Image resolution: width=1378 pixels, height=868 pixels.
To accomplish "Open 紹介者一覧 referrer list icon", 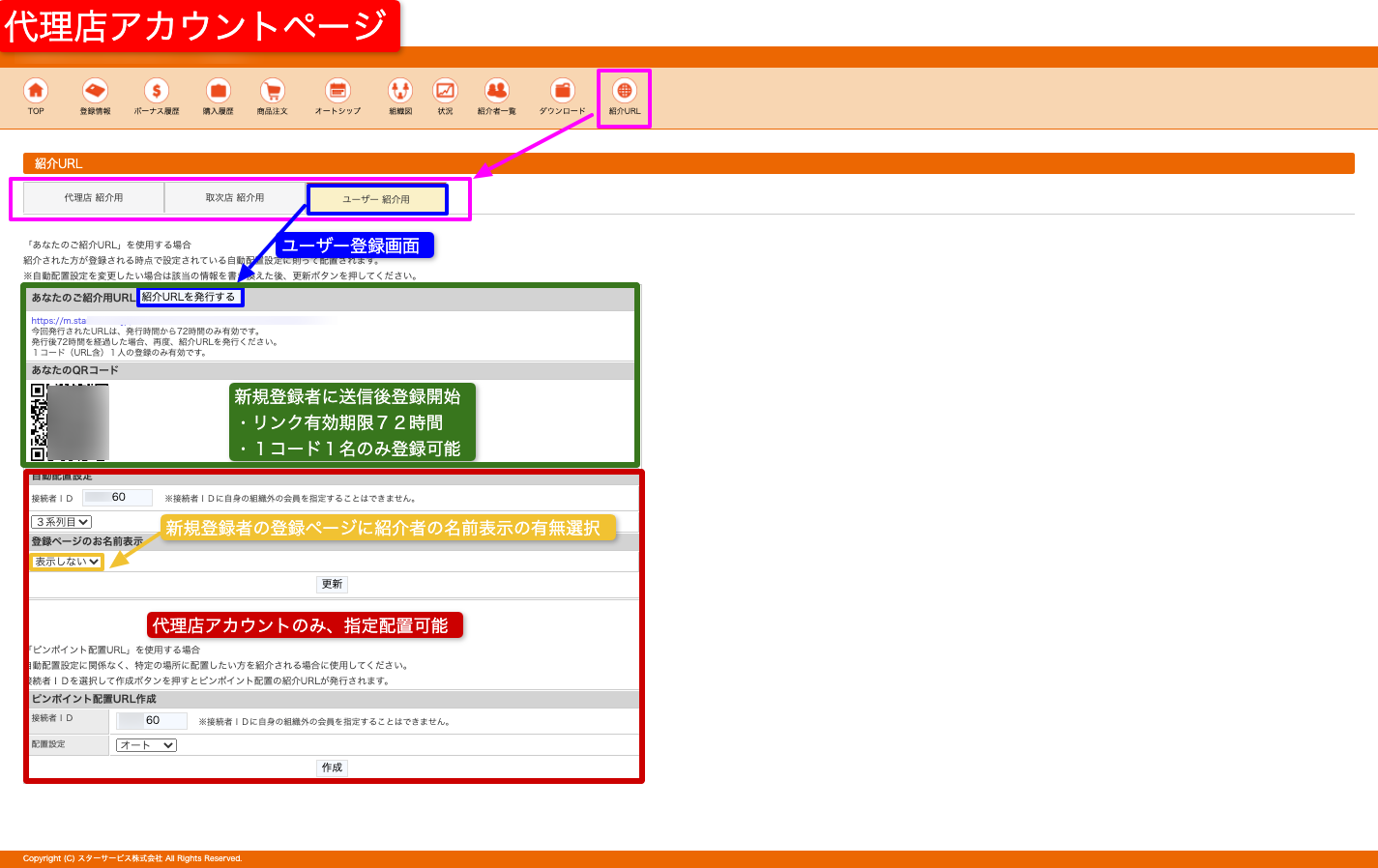I will [x=496, y=91].
